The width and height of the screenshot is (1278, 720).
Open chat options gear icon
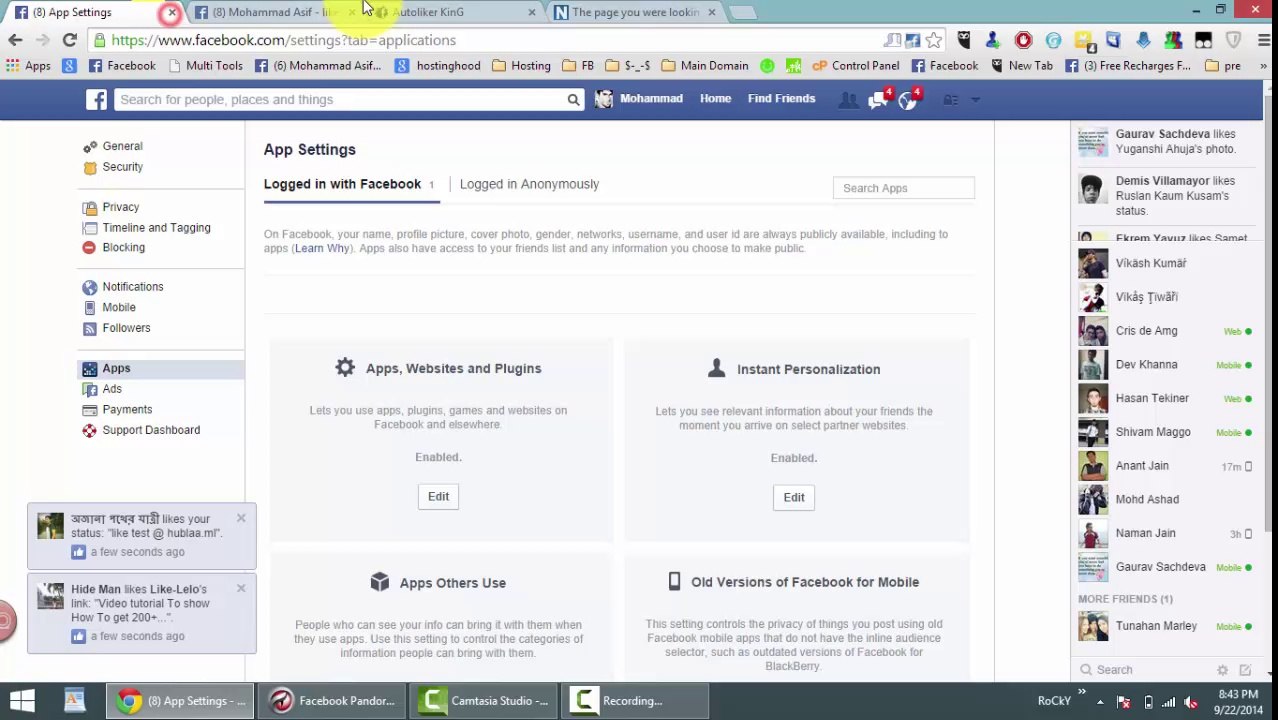tap(1222, 670)
